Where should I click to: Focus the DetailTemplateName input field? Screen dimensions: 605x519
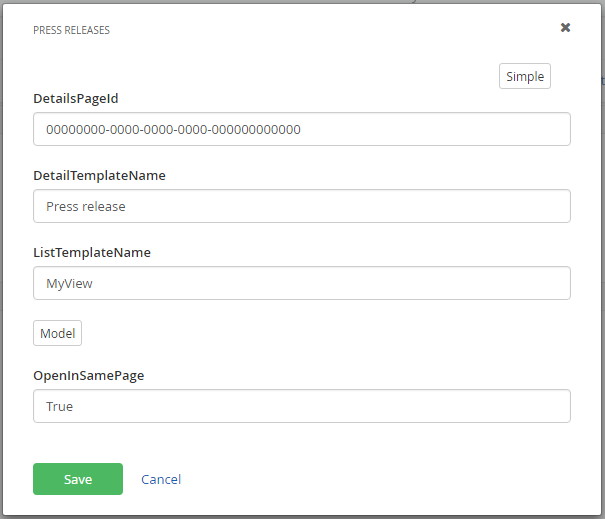coord(302,206)
